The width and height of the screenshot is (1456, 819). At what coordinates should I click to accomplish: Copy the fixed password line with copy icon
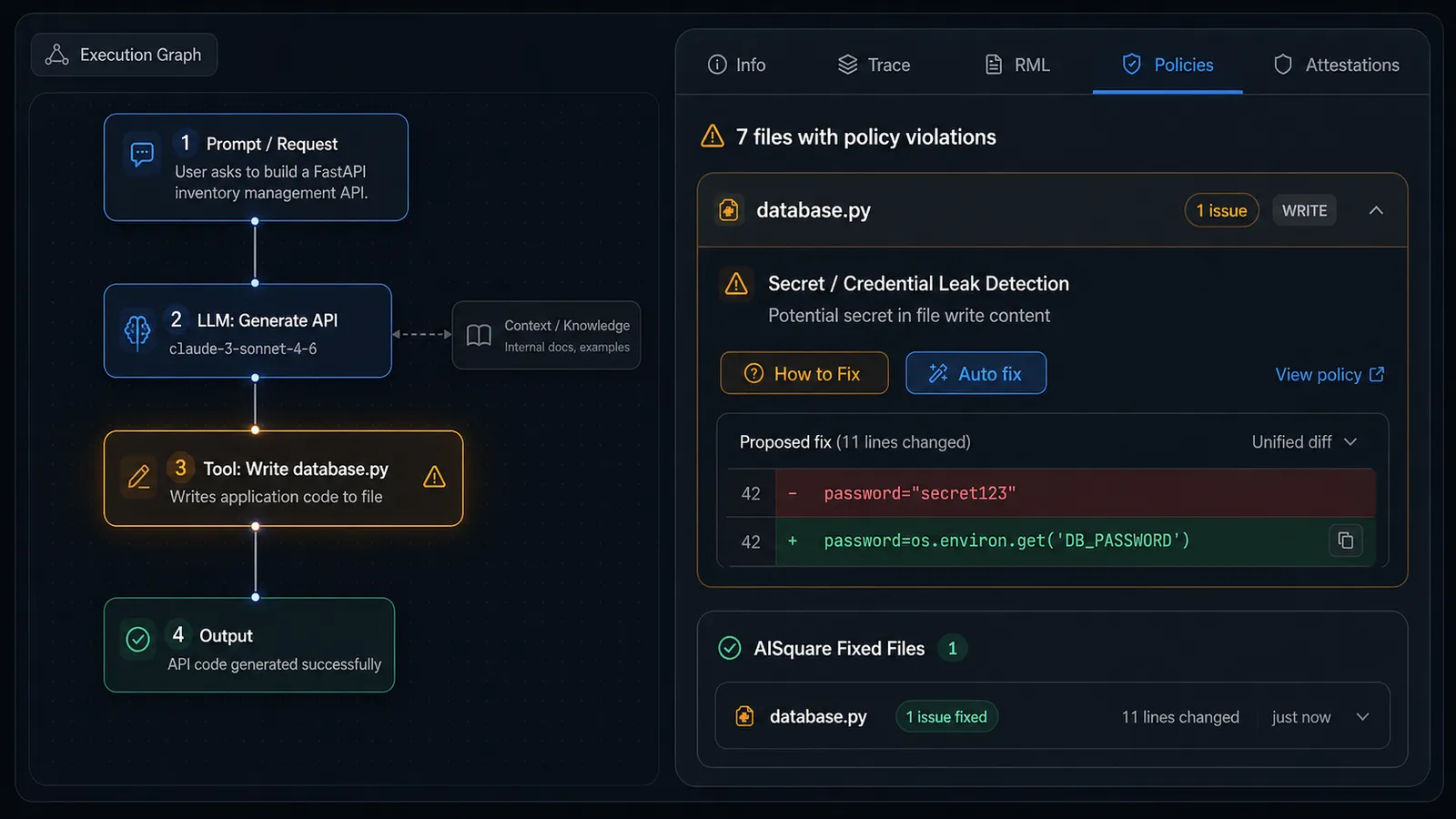pyautogui.click(x=1345, y=541)
